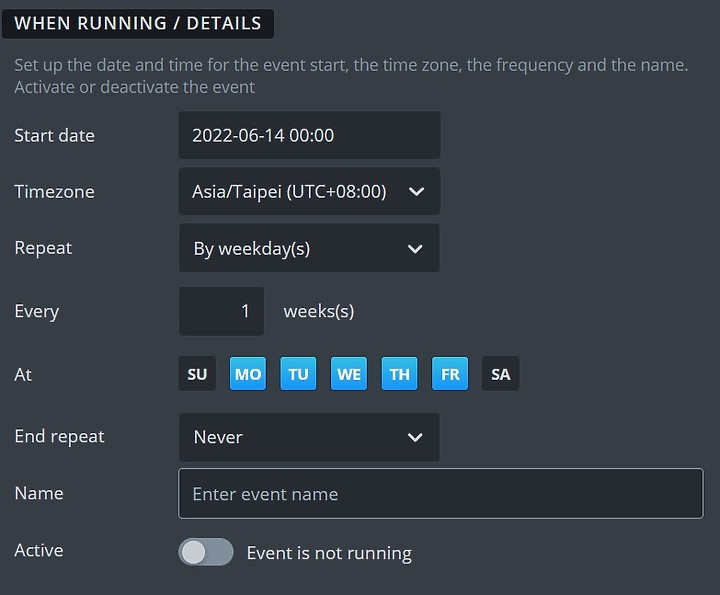This screenshot has width=720, height=595.
Task: Click the Enter event name field
Action: [440, 494]
